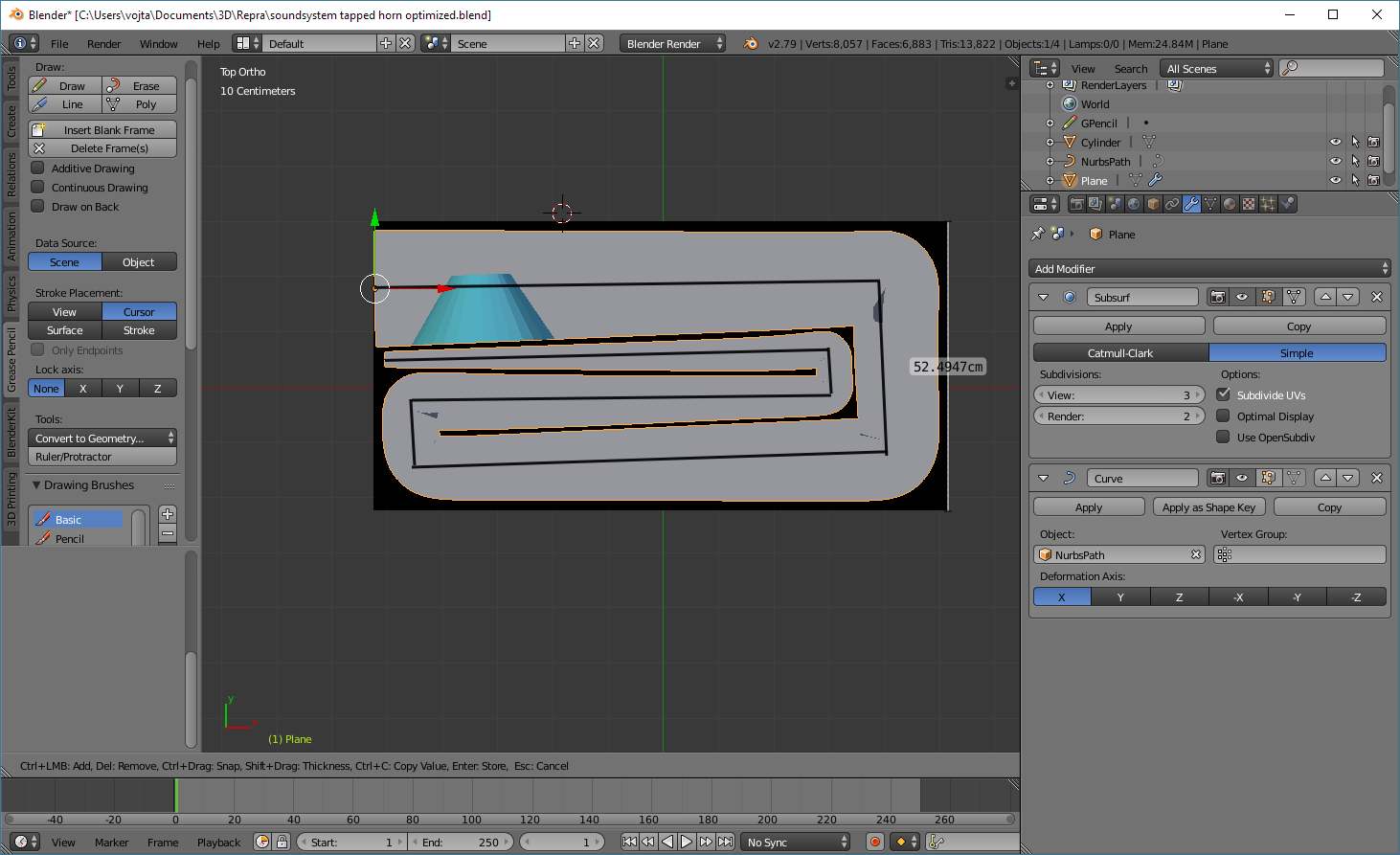Enable Continuous Drawing checkbox
The width and height of the screenshot is (1400, 855).
[x=38, y=187]
